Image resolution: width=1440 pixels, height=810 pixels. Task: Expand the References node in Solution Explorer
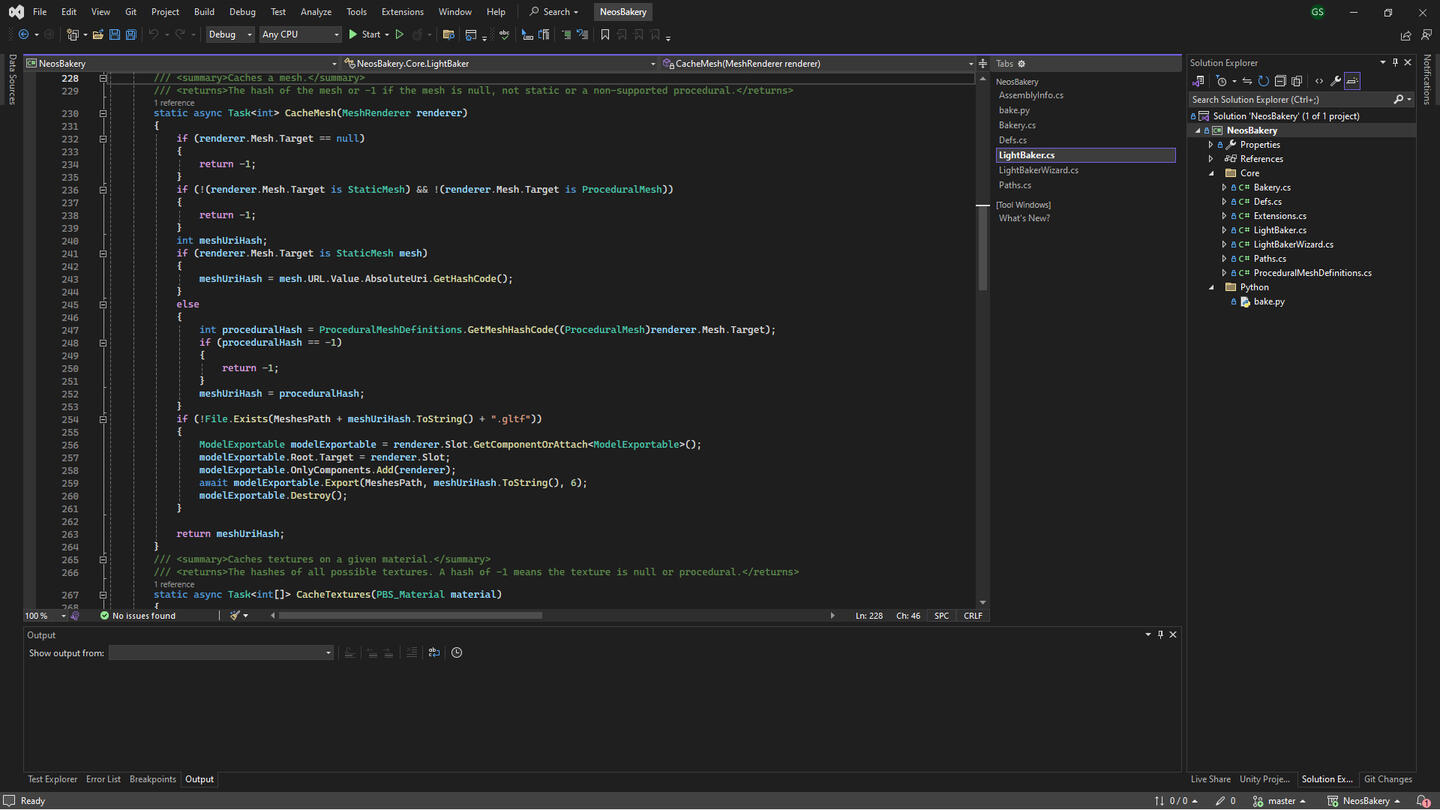click(x=1211, y=159)
